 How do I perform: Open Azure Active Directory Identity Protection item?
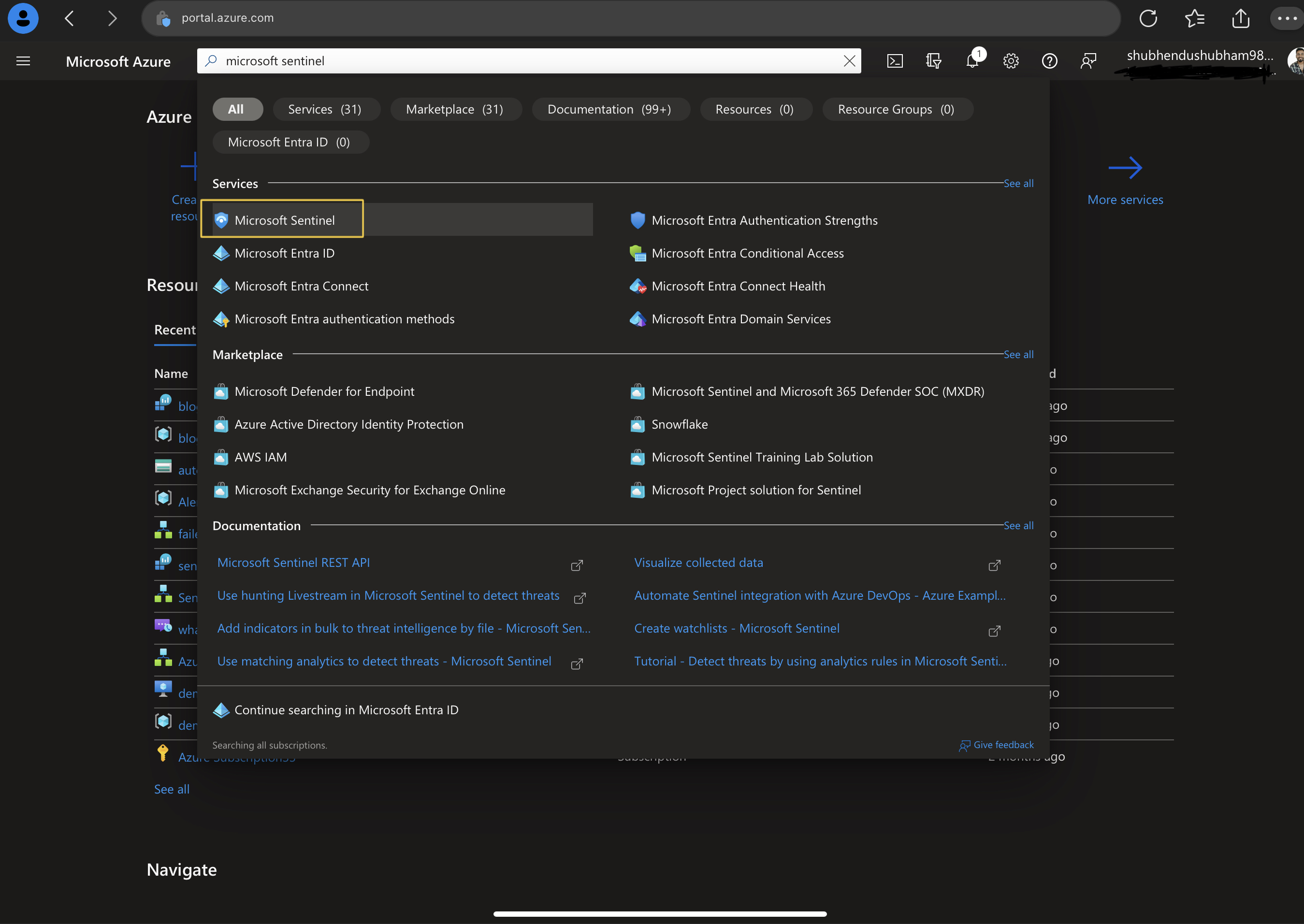(x=338, y=424)
